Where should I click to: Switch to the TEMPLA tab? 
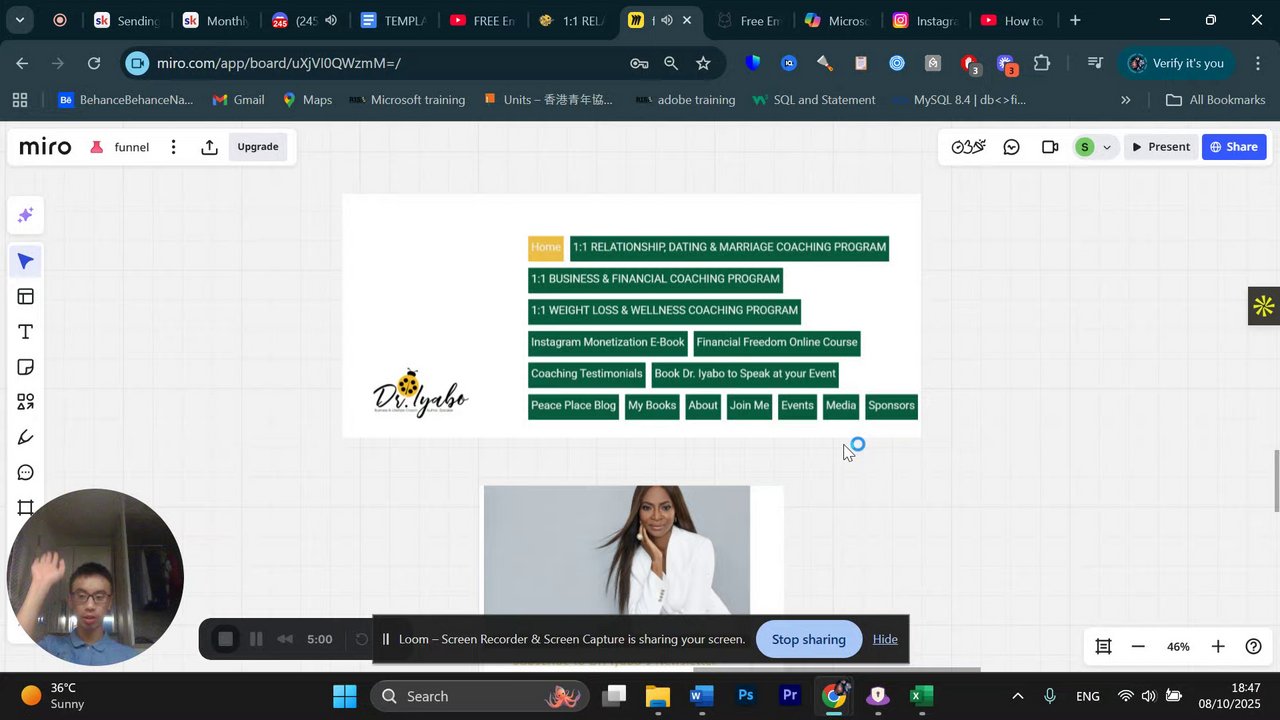pos(394,20)
